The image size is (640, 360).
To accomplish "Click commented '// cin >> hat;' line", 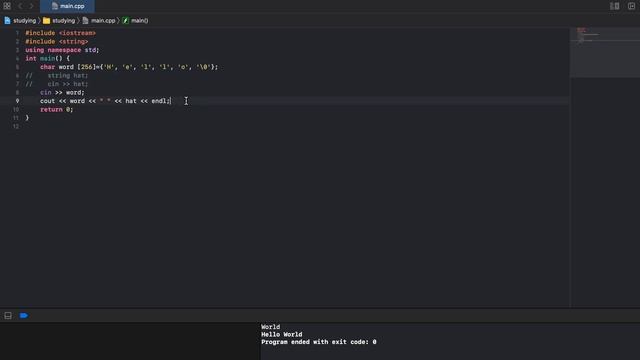I will pyautogui.click(x=57, y=84).
